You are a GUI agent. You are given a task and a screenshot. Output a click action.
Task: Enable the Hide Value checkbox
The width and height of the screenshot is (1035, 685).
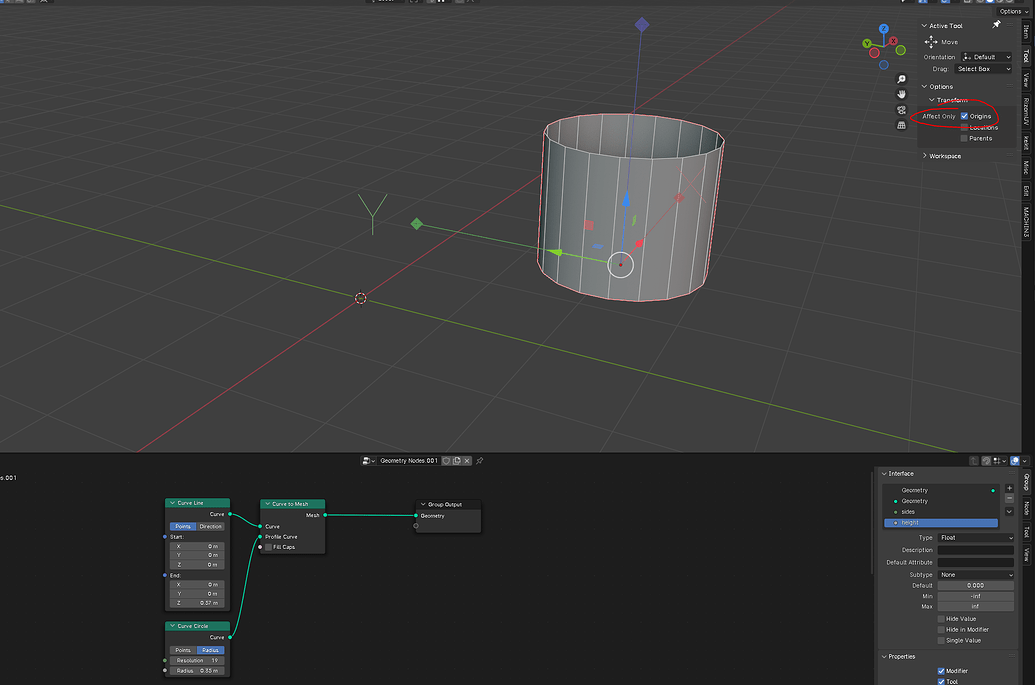[941, 619]
